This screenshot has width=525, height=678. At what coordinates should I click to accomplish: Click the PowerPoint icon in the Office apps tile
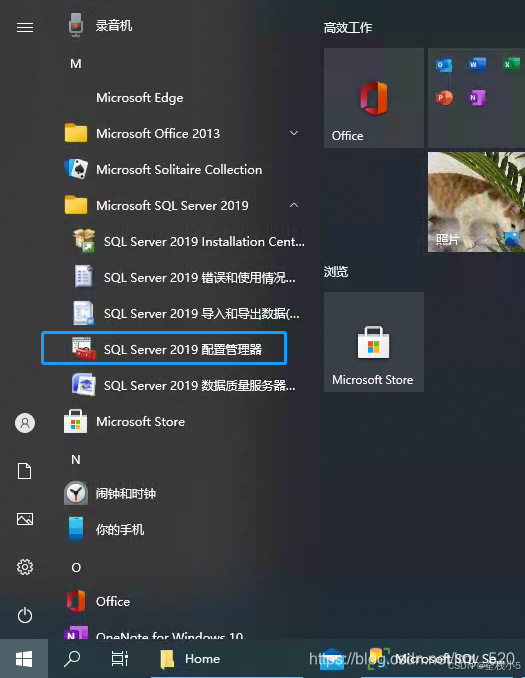tap(444, 98)
